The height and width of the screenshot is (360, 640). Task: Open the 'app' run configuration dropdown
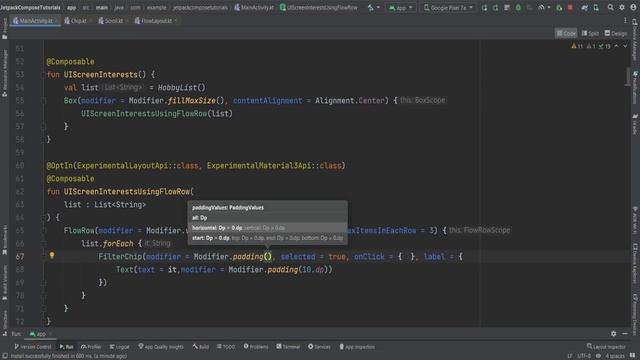pyautogui.click(x=400, y=7)
